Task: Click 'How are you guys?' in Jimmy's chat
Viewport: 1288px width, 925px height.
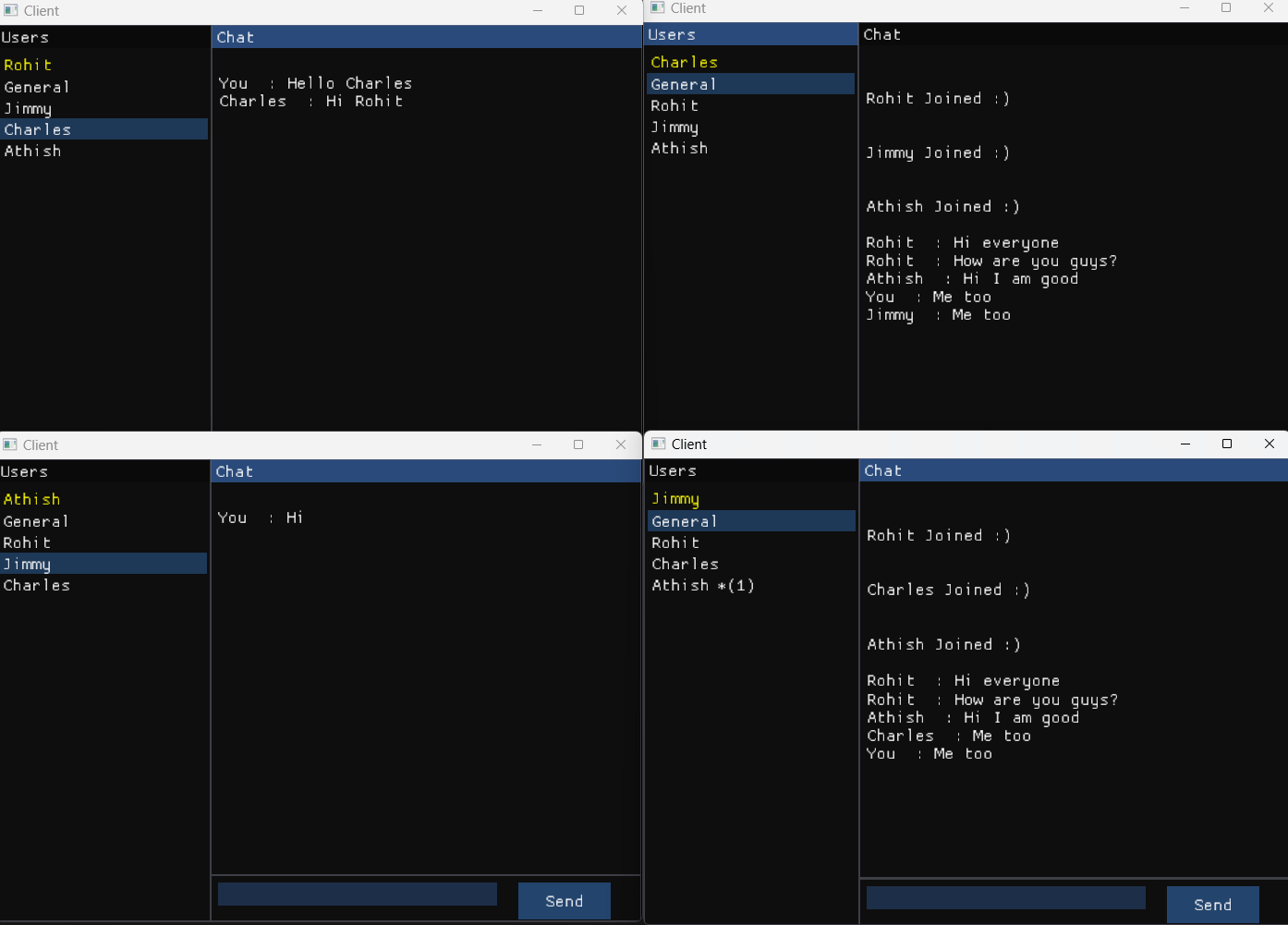Action: [1036, 700]
